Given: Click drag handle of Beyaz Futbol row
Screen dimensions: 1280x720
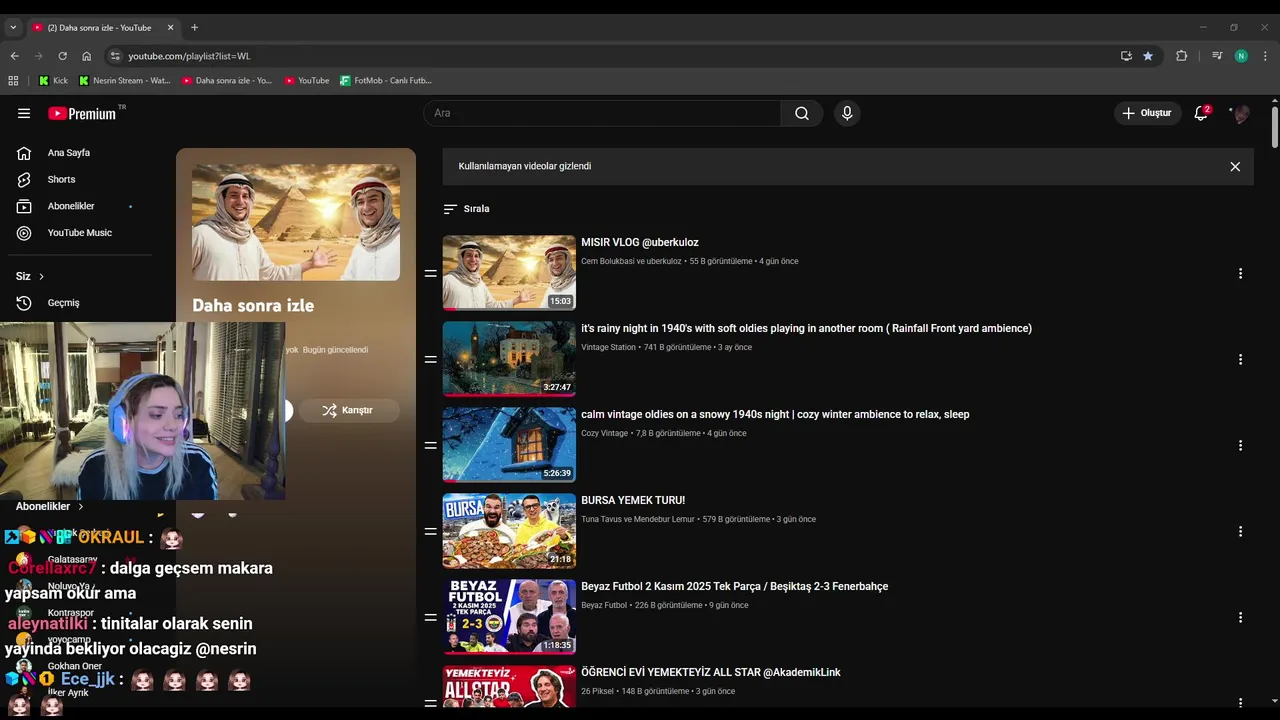Looking at the screenshot, I should [431, 617].
